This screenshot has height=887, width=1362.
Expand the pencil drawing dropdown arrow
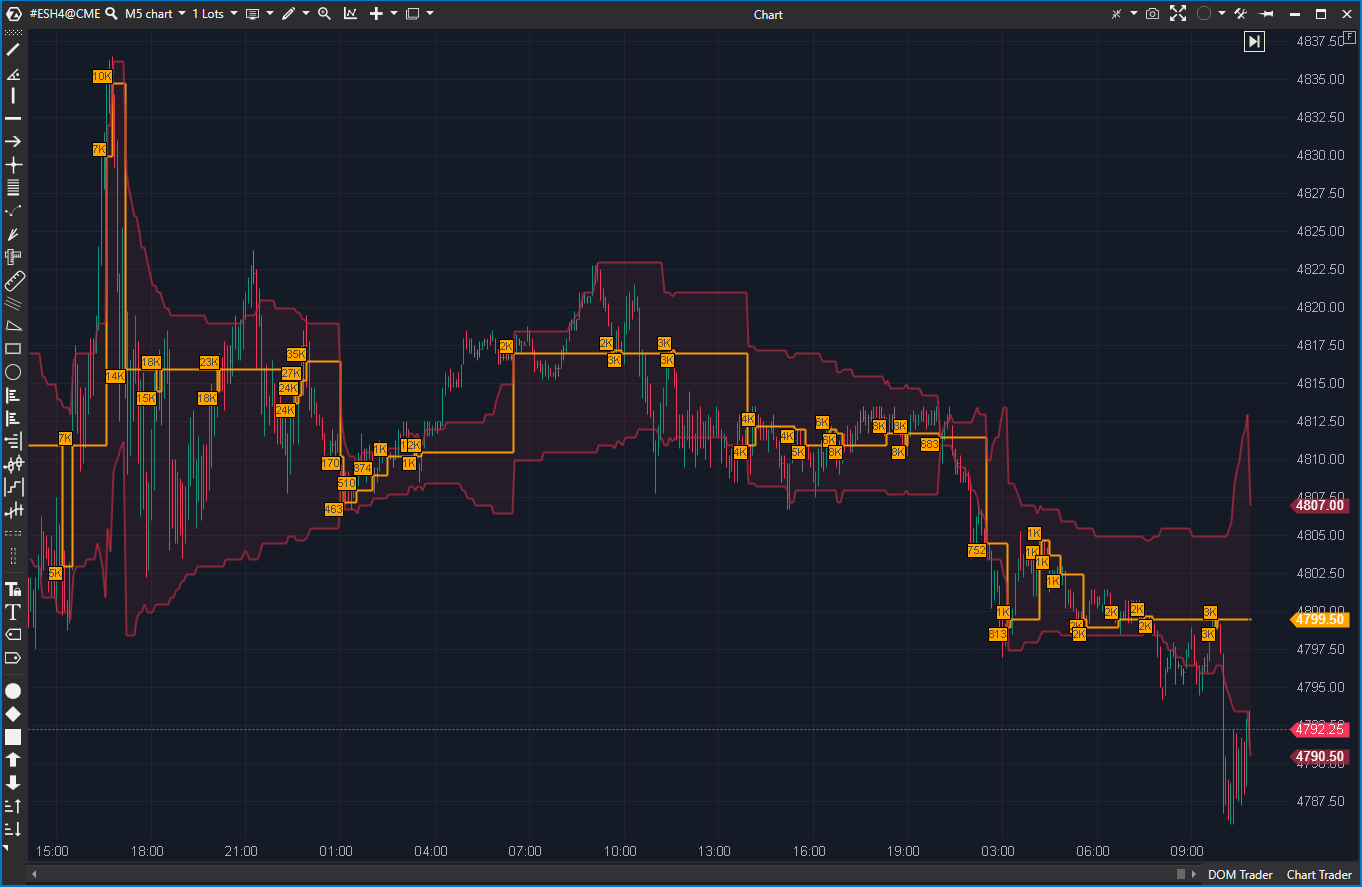[306, 14]
